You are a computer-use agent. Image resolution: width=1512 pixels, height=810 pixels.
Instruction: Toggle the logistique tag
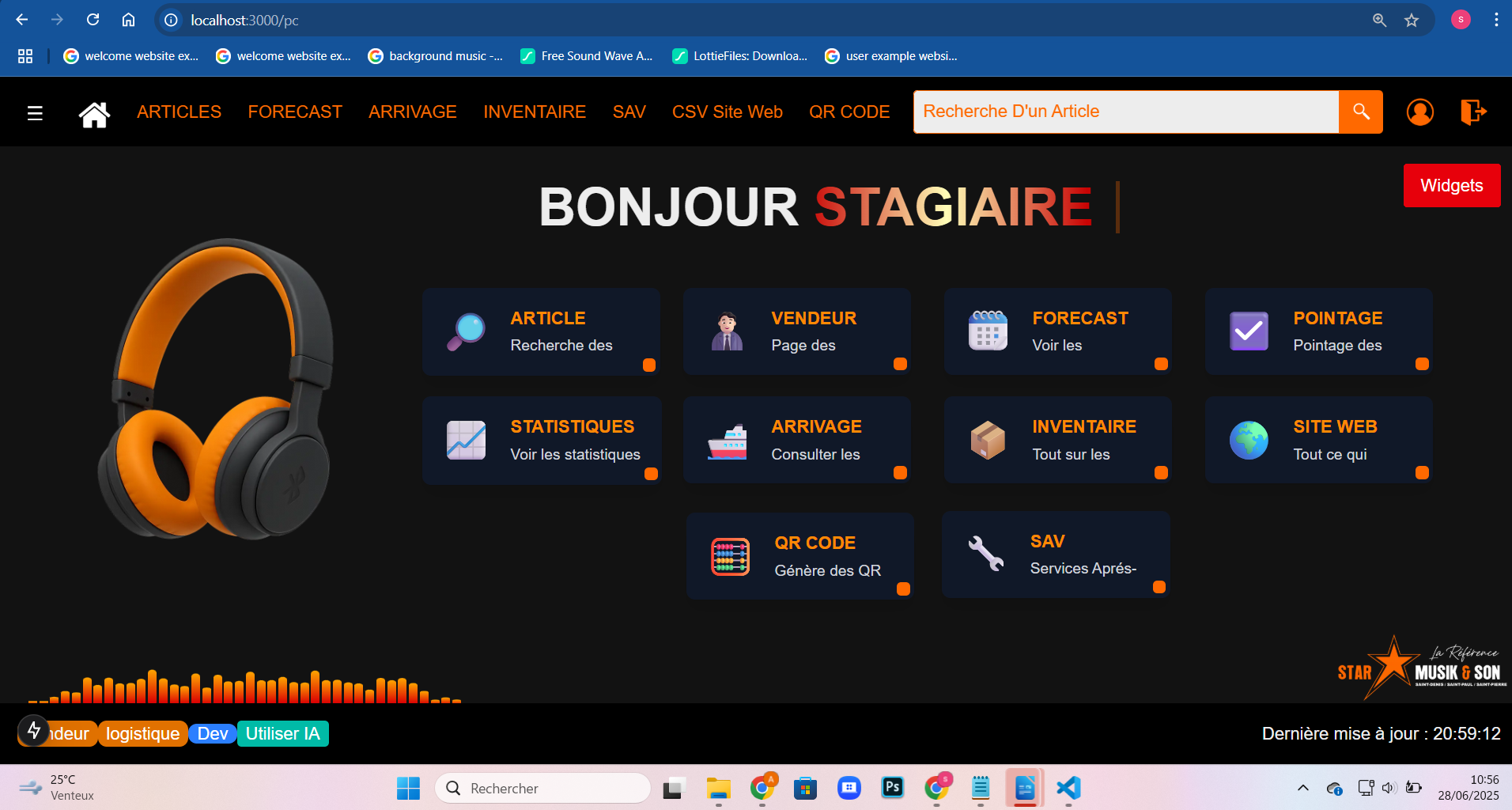point(142,733)
